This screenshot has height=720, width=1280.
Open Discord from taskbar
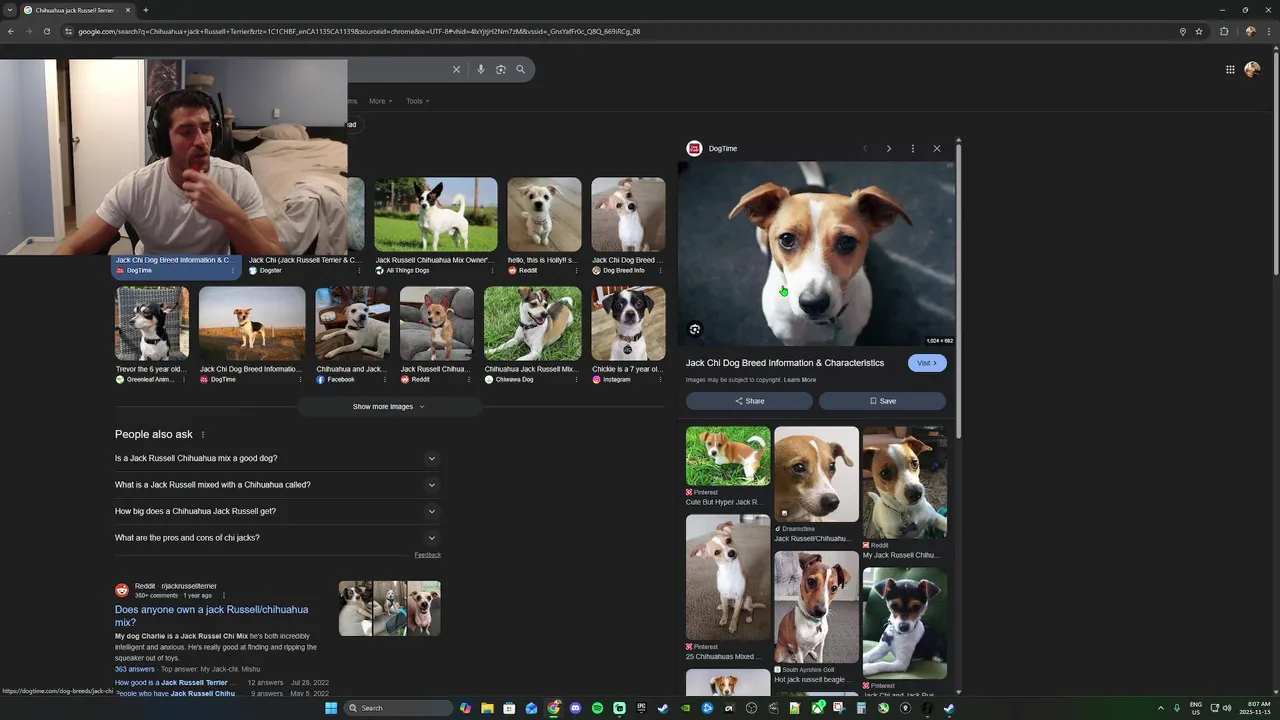click(575, 708)
